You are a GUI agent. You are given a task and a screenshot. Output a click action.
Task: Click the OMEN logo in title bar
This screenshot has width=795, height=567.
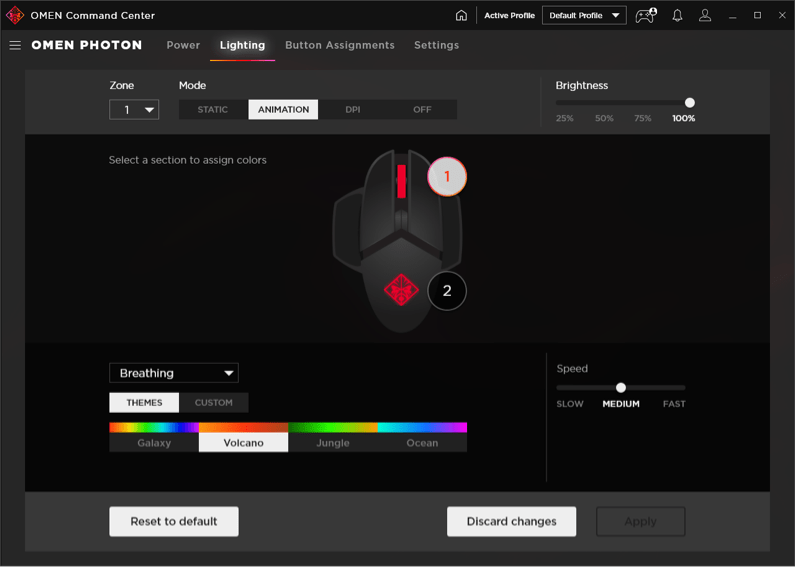pos(15,15)
